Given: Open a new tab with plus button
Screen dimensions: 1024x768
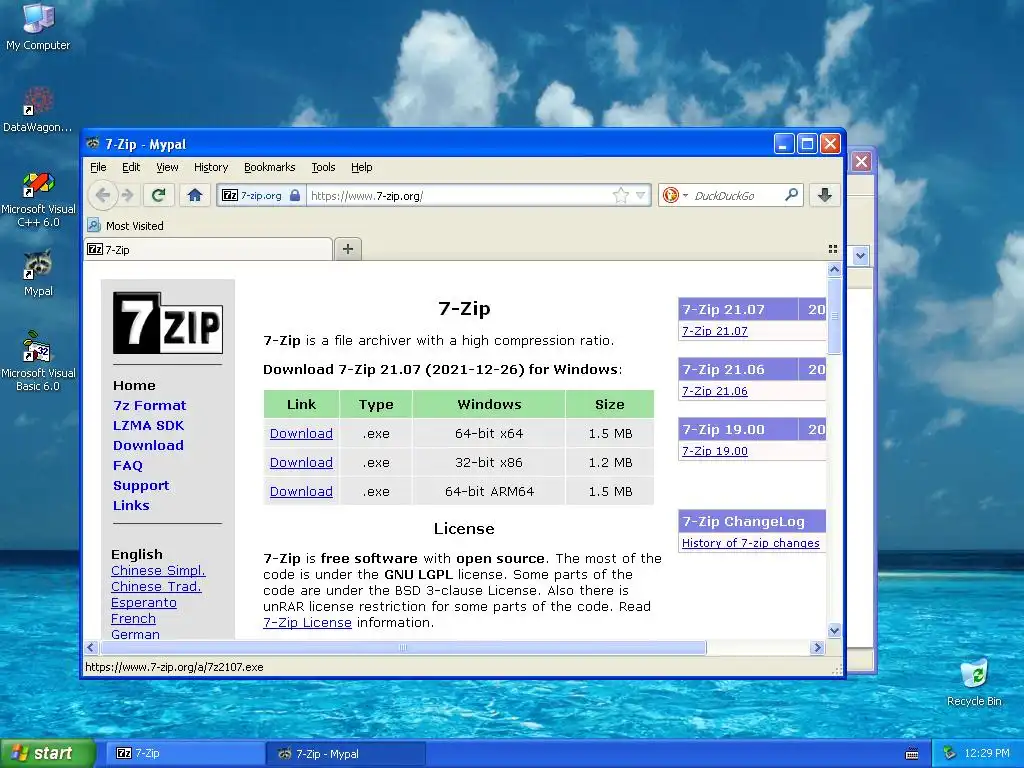Looking at the screenshot, I should (348, 249).
